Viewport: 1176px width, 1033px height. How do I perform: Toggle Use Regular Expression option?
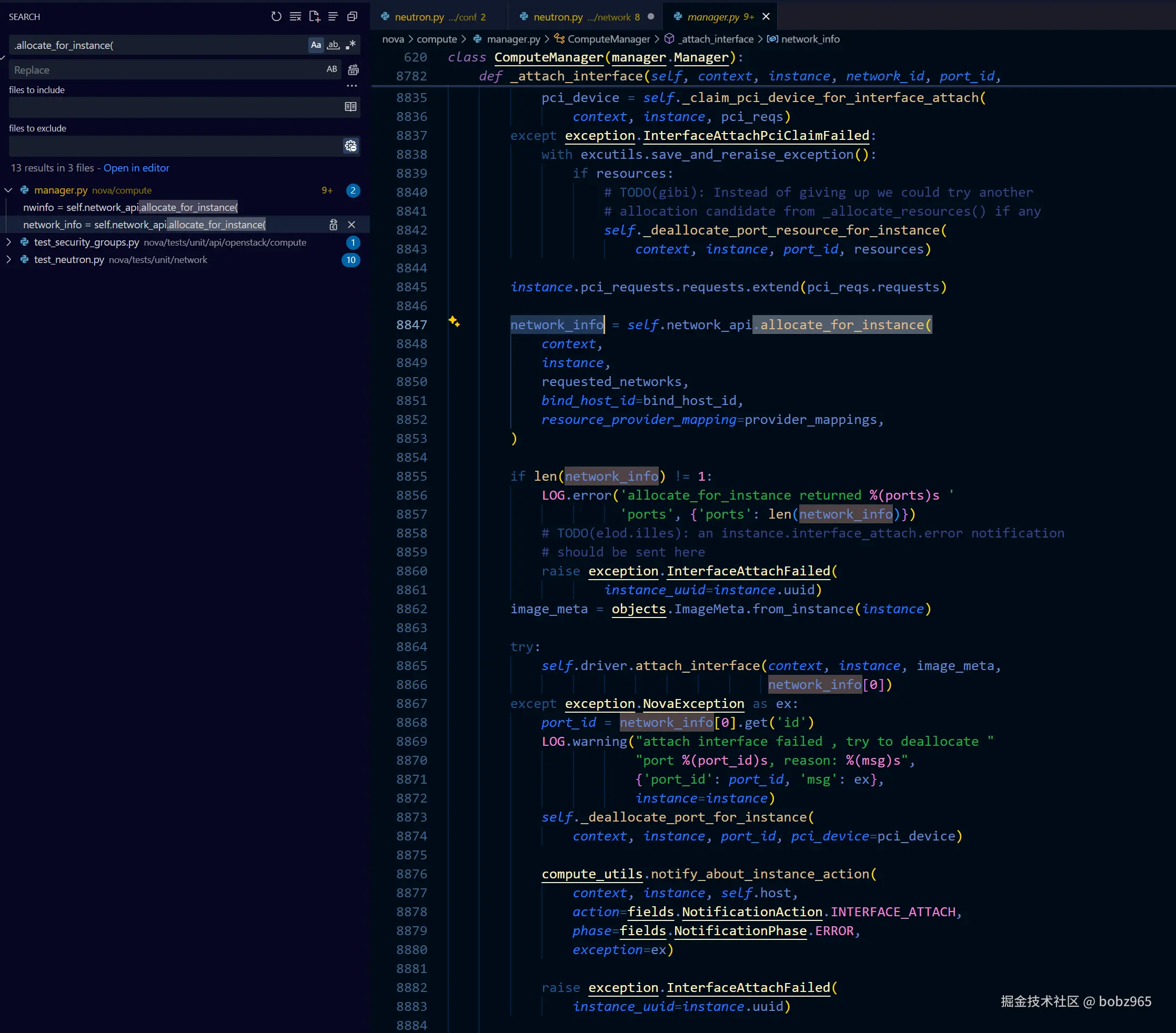click(350, 45)
